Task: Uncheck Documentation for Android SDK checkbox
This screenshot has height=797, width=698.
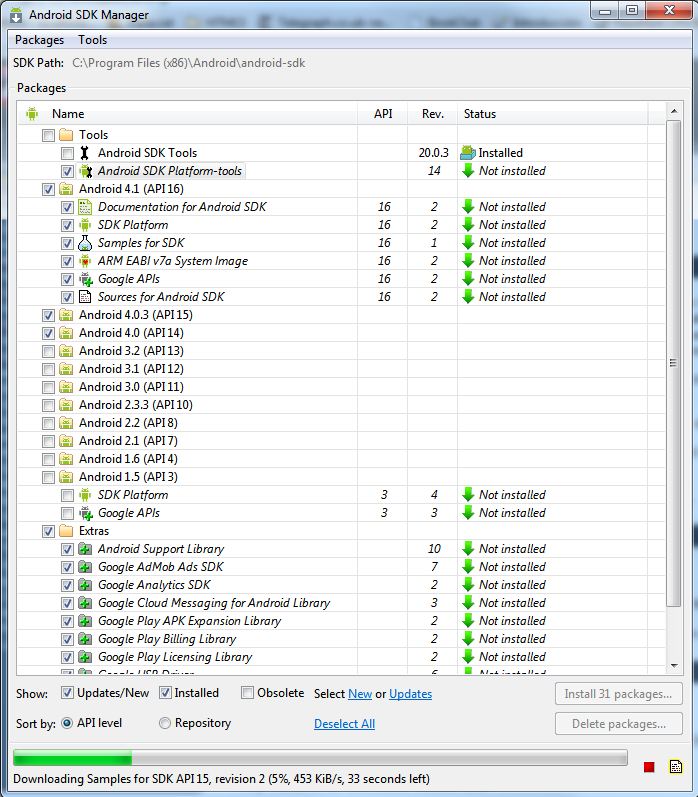Action: click(x=67, y=207)
